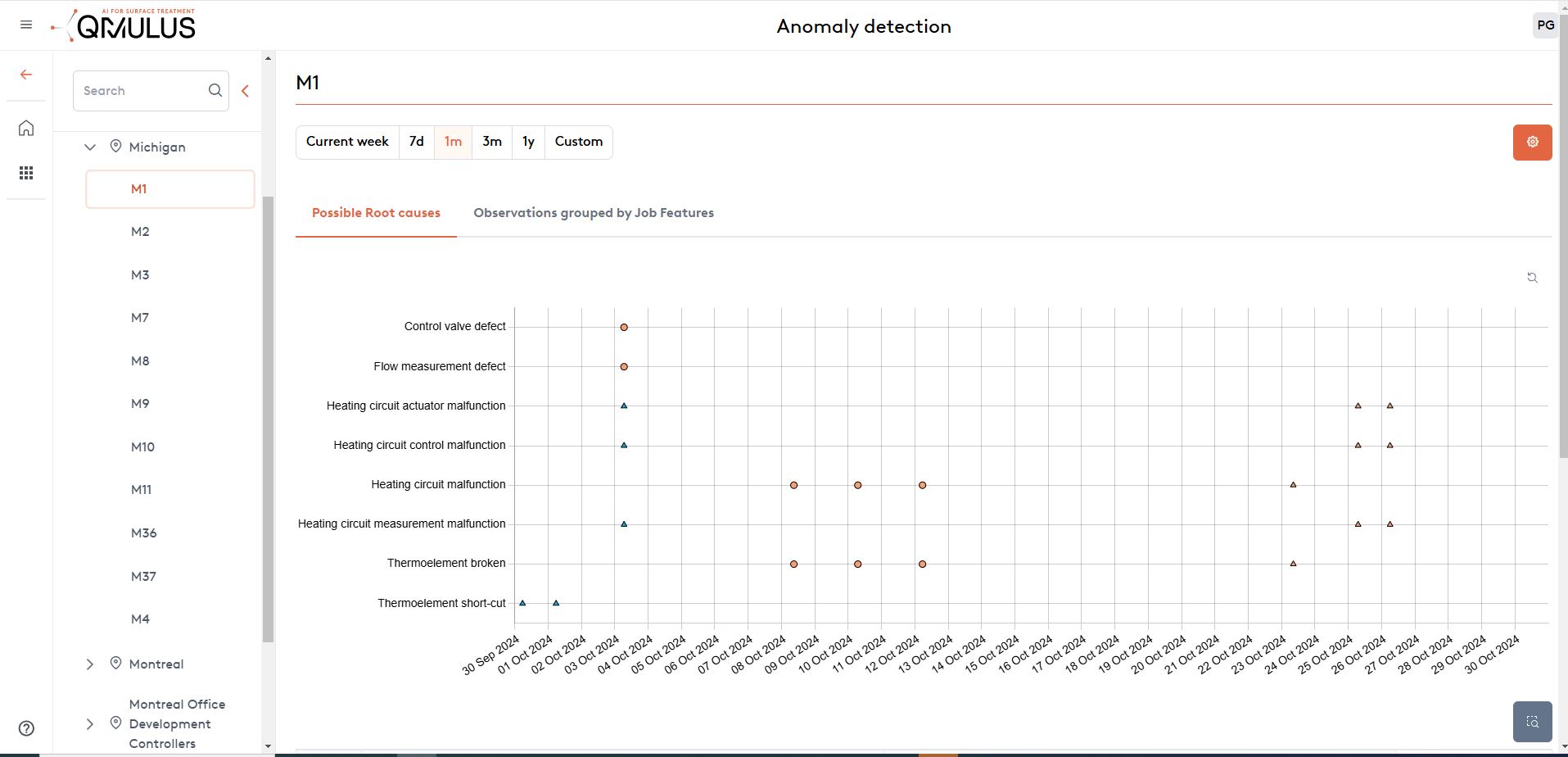Click the back arrow in left rail
The height and width of the screenshot is (757, 1568).
[x=26, y=75]
